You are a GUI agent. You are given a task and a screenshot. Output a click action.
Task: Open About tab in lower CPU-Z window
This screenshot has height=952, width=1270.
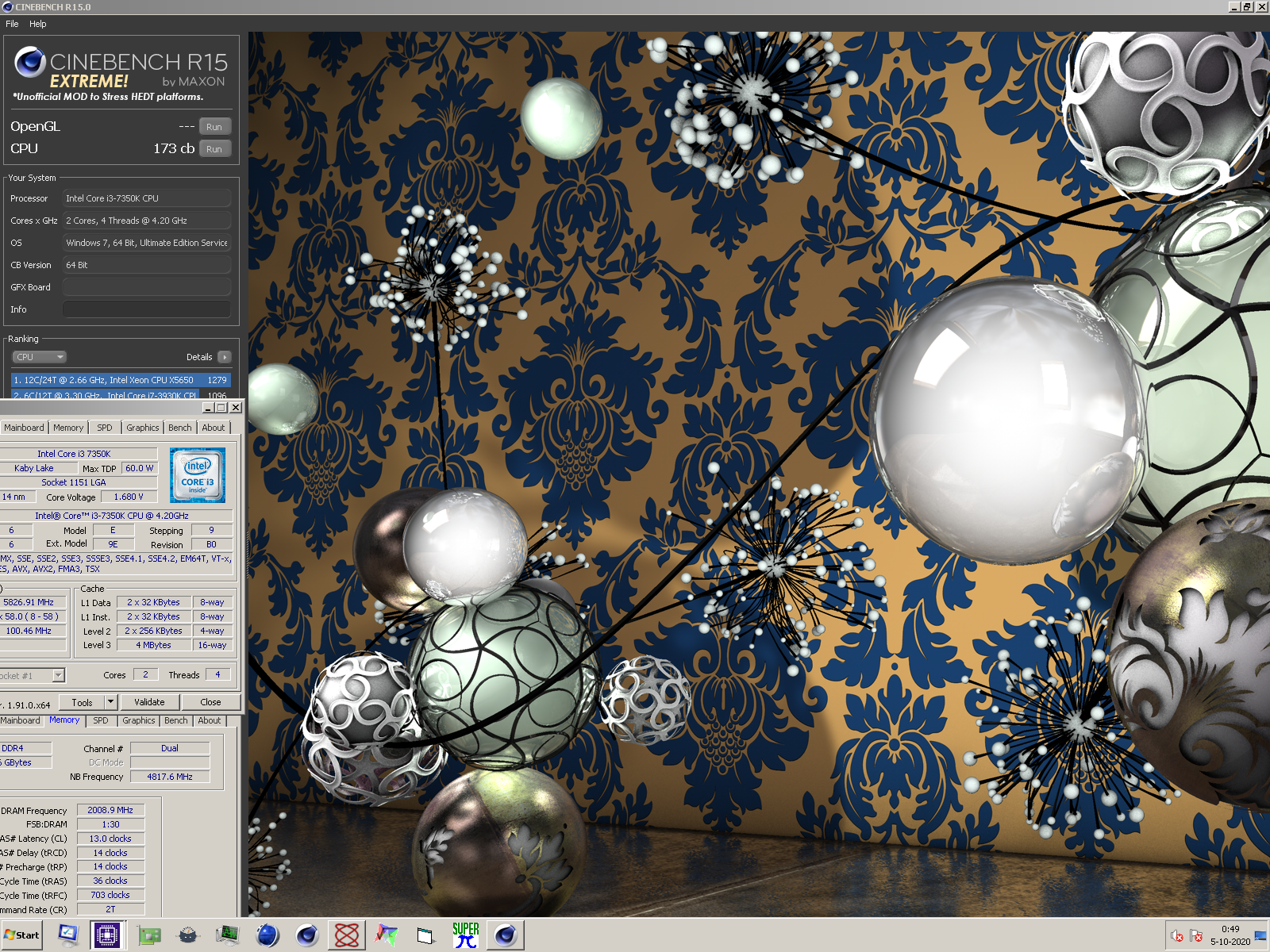tap(210, 720)
